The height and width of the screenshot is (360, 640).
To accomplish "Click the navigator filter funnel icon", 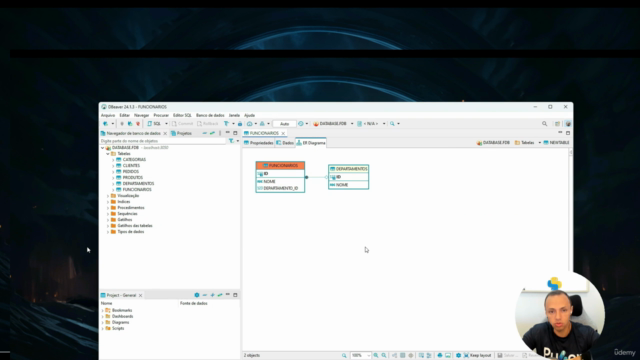I will point(231,141).
